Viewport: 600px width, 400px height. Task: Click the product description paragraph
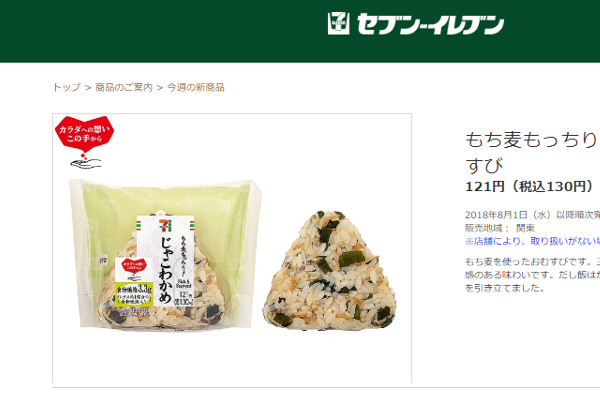point(532,275)
